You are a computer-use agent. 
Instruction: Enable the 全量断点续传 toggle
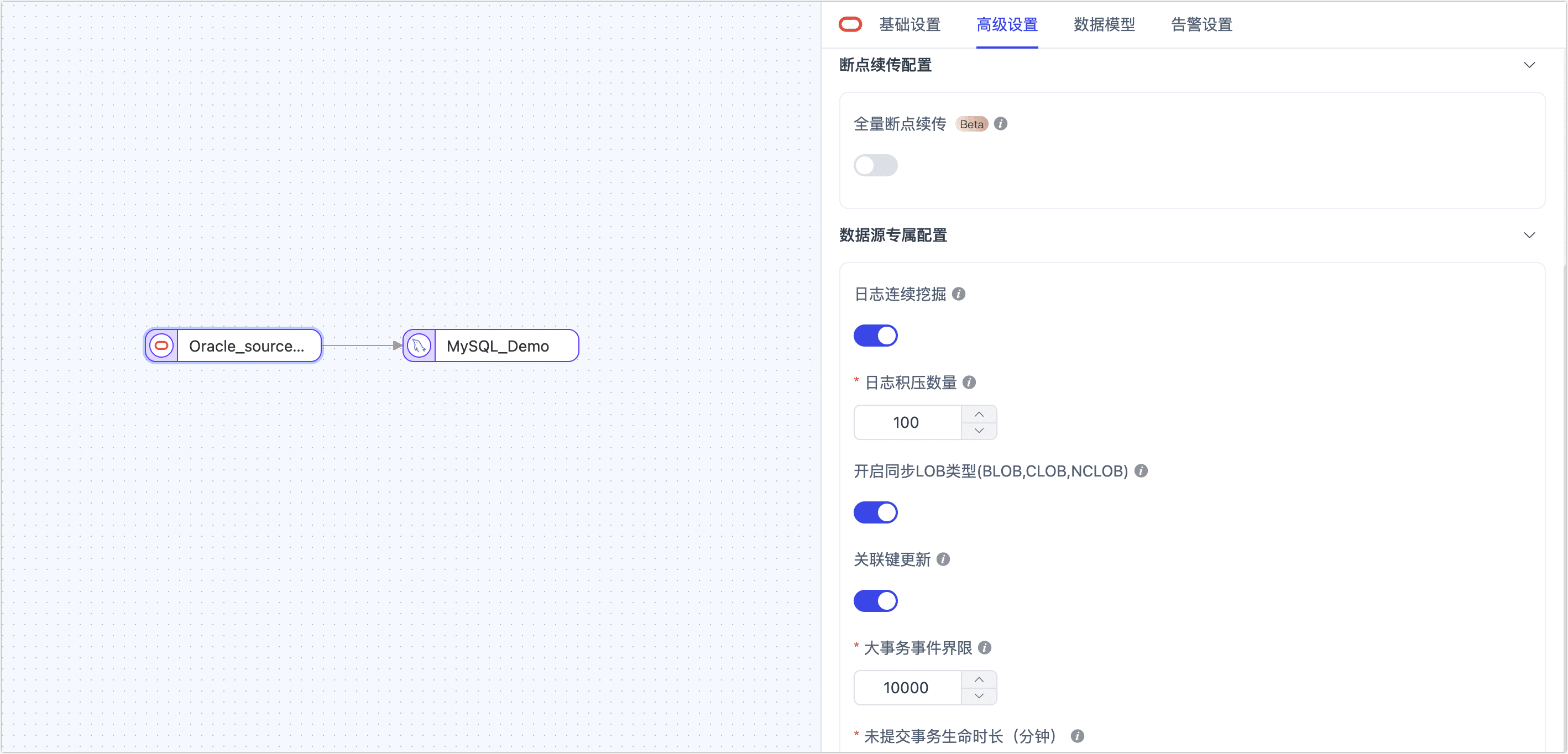pos(875,165)
